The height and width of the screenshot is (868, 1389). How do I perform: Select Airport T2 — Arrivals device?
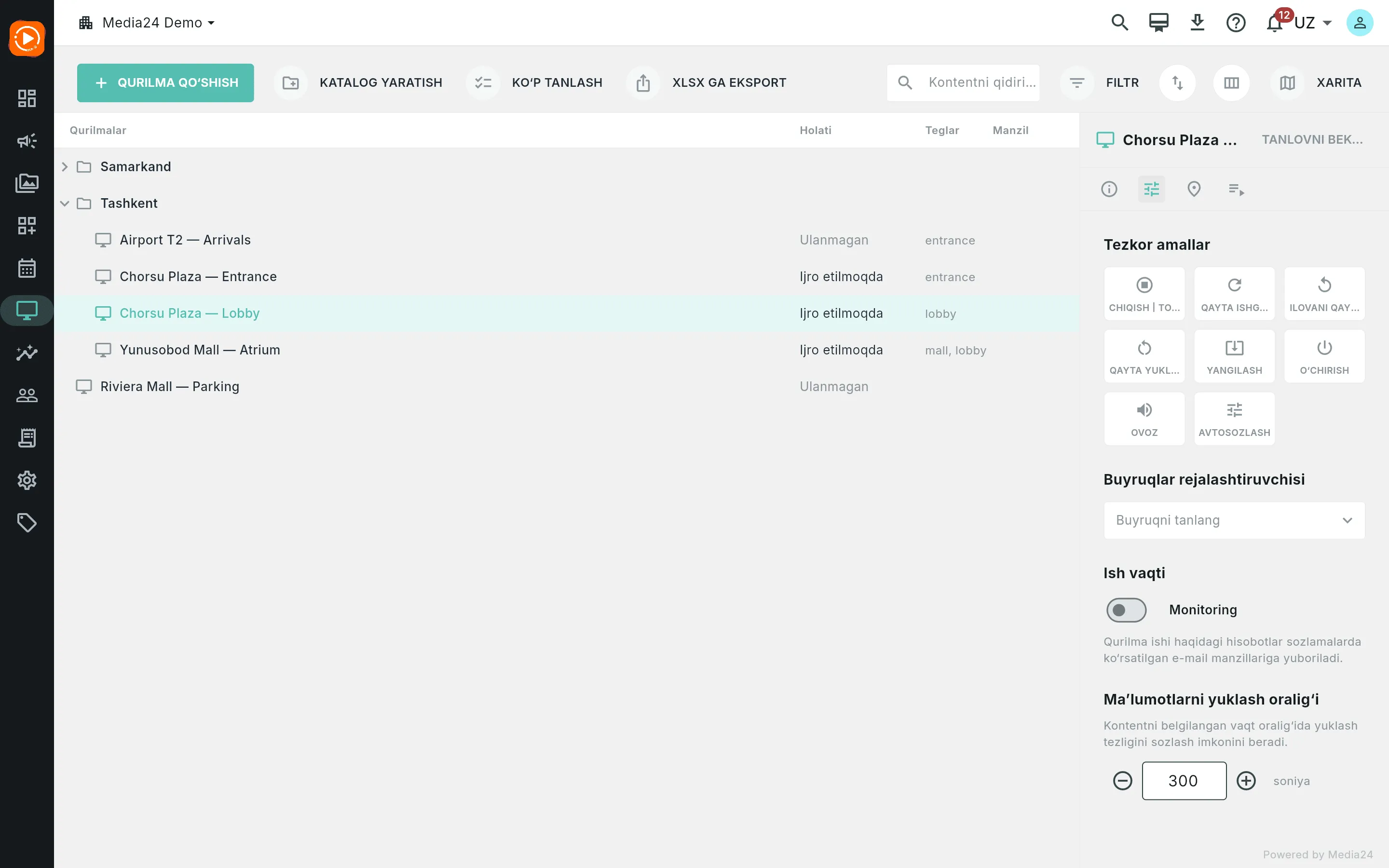pos(567,240)
